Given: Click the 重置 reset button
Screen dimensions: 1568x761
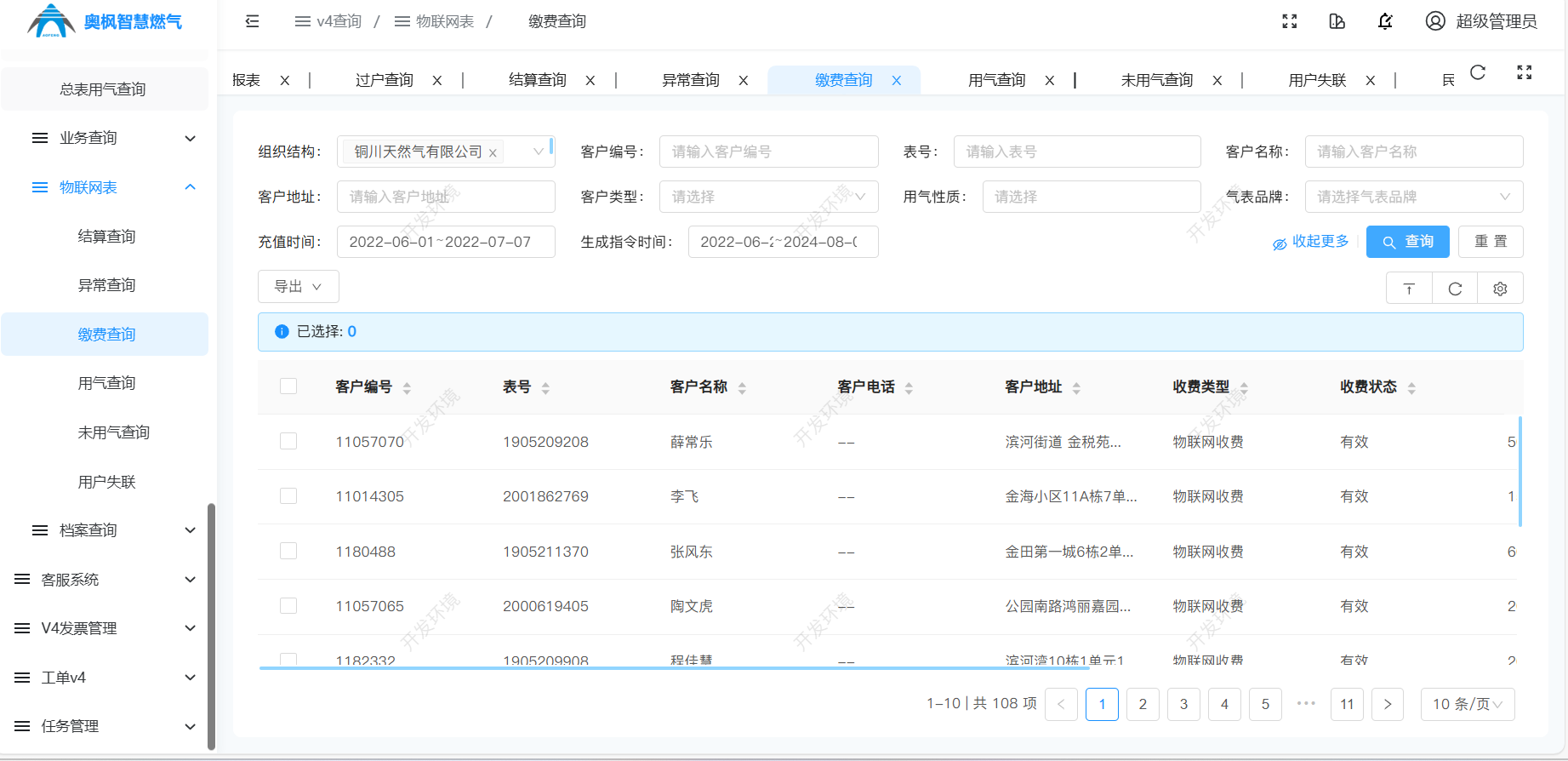Looking at the screenshot, I should (x=1491, y=242).
